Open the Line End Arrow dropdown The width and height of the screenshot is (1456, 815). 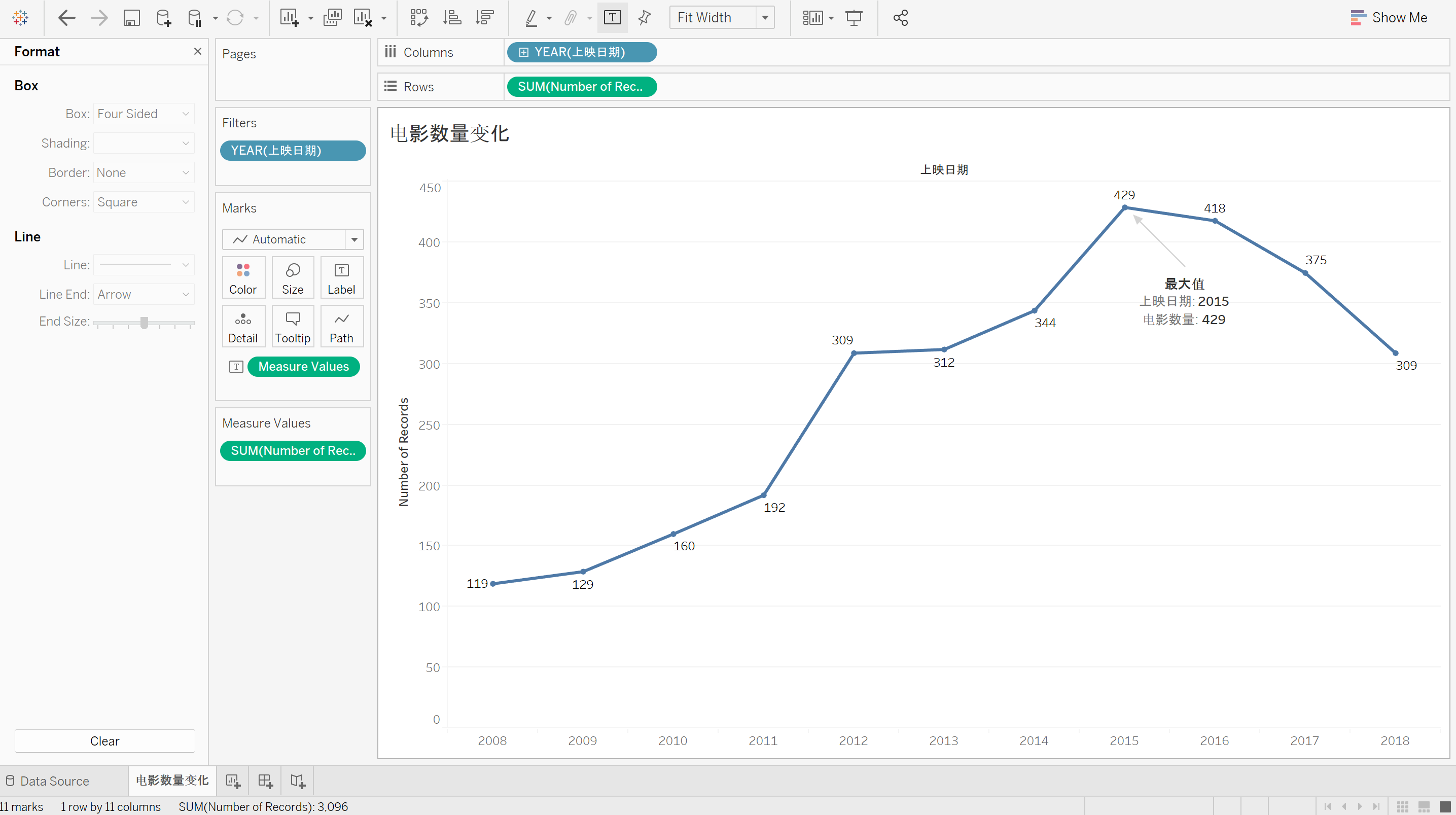click(x=144, y=295)
